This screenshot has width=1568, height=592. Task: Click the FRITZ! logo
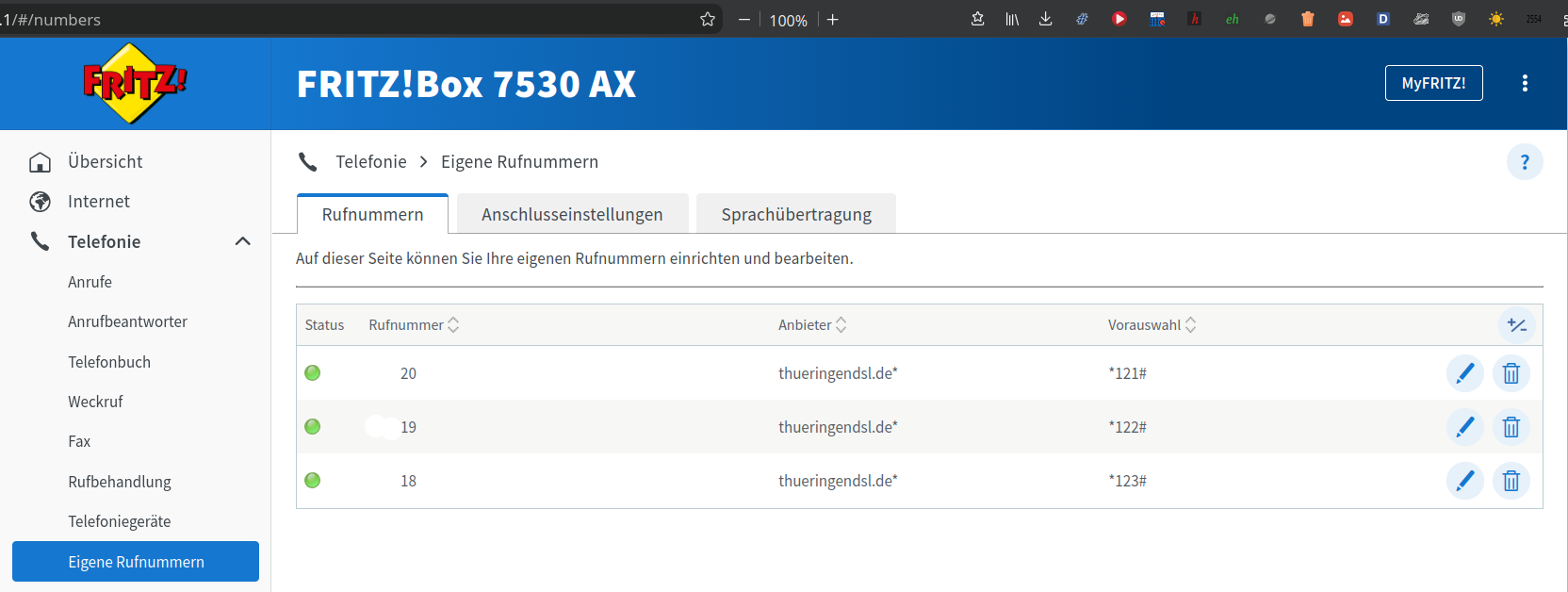(x=135, y=83)
